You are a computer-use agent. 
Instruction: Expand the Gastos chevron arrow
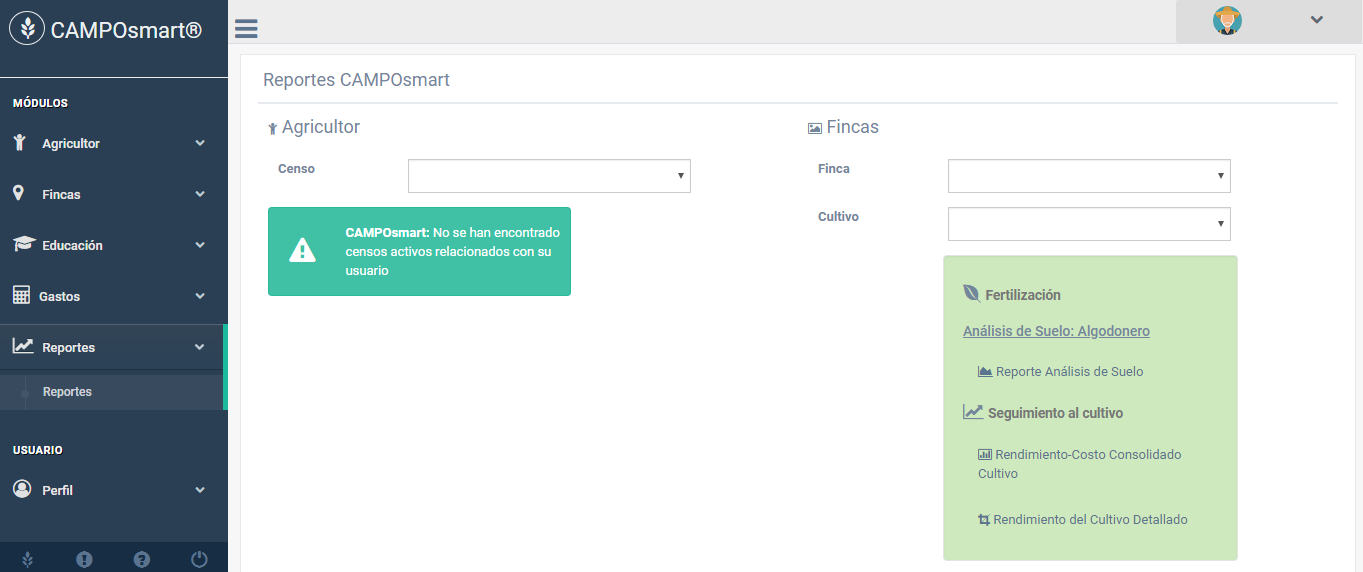point(200,296)
